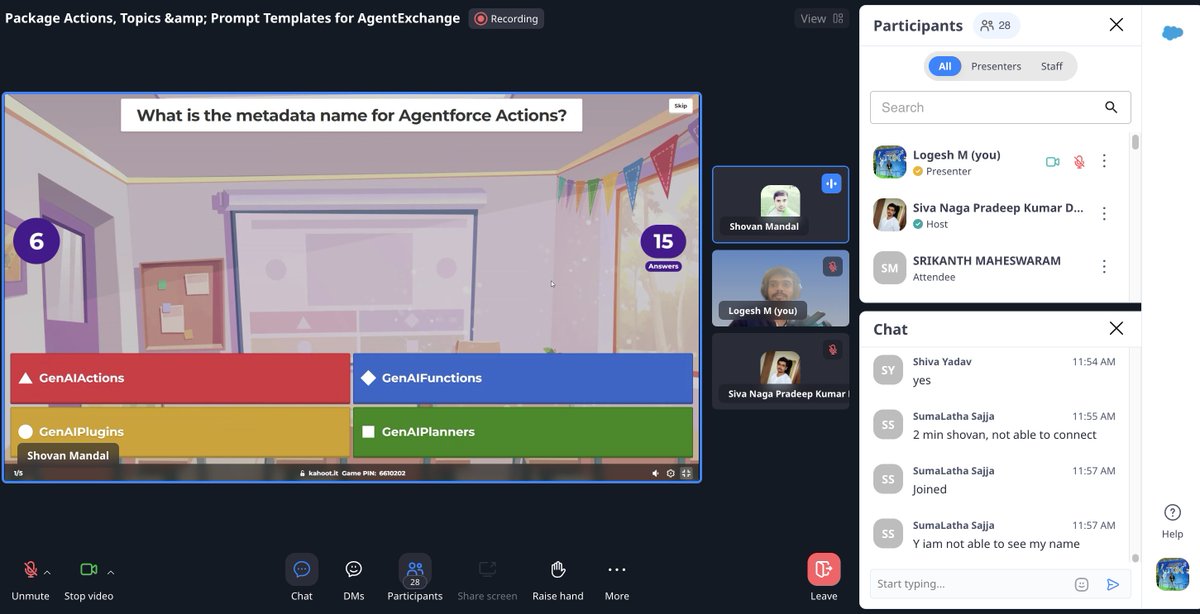Click the search magnifier icon

click(1111, 107)
